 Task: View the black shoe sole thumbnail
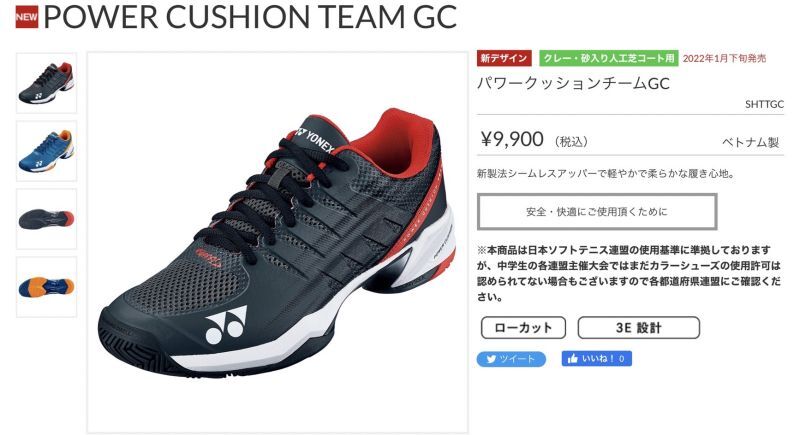click(46, 219)
